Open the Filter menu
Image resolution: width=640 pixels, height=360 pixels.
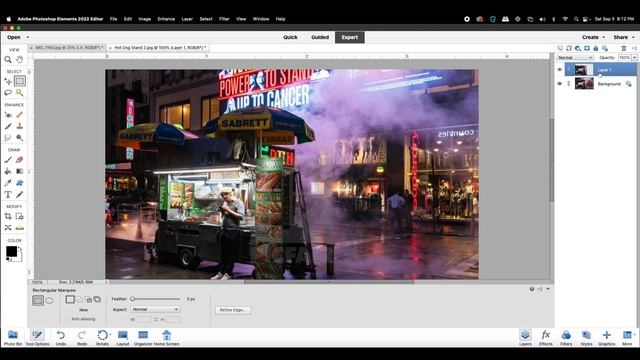[224, 19]
